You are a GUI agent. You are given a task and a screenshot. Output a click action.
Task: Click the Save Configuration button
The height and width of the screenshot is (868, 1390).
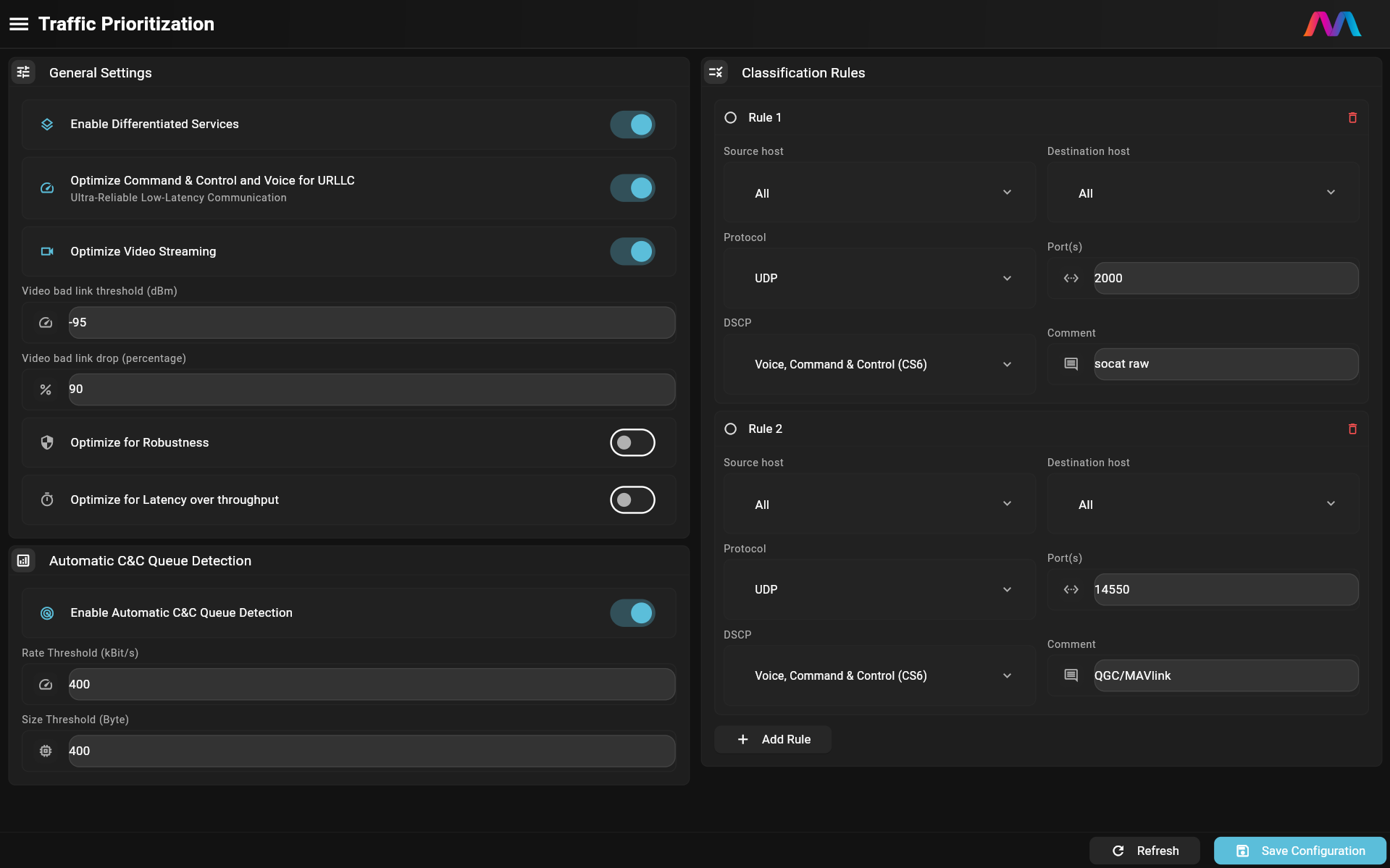[x=1299, y=851]
